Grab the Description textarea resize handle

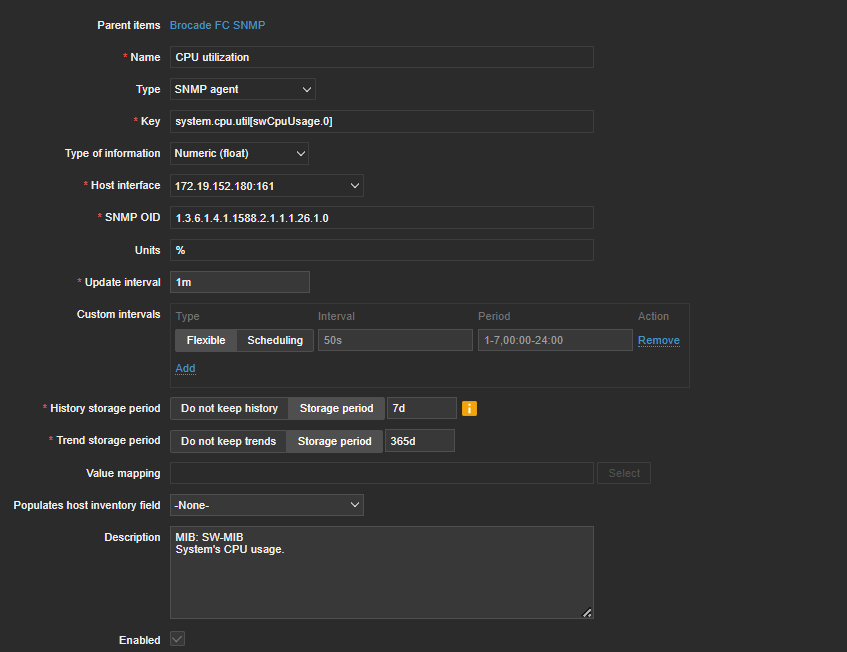pos(587,612)
